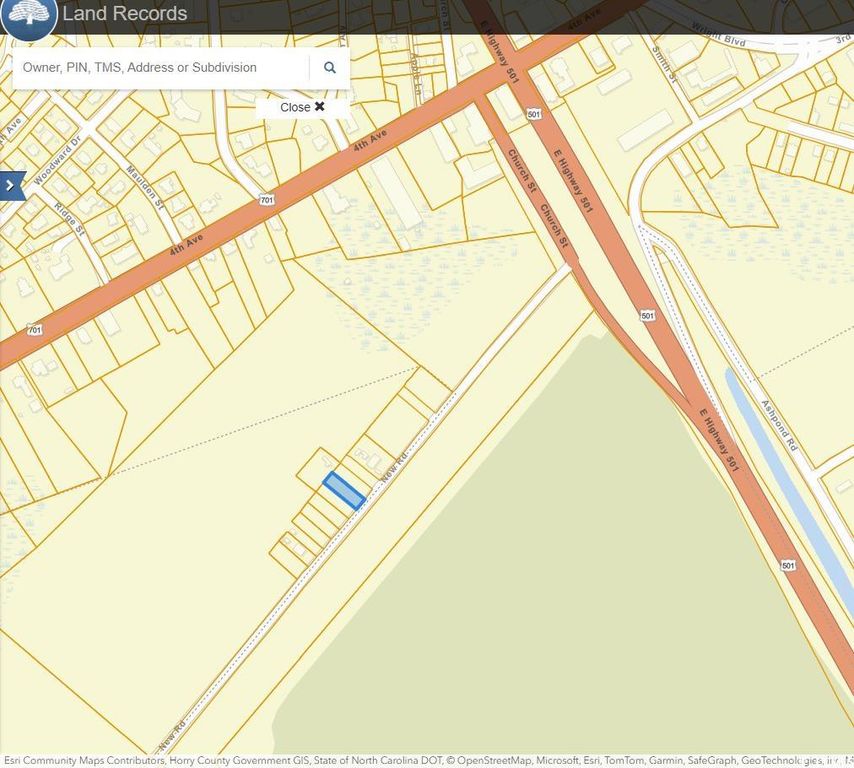Click the magnifying glass search icon

(x=329, y=68)
